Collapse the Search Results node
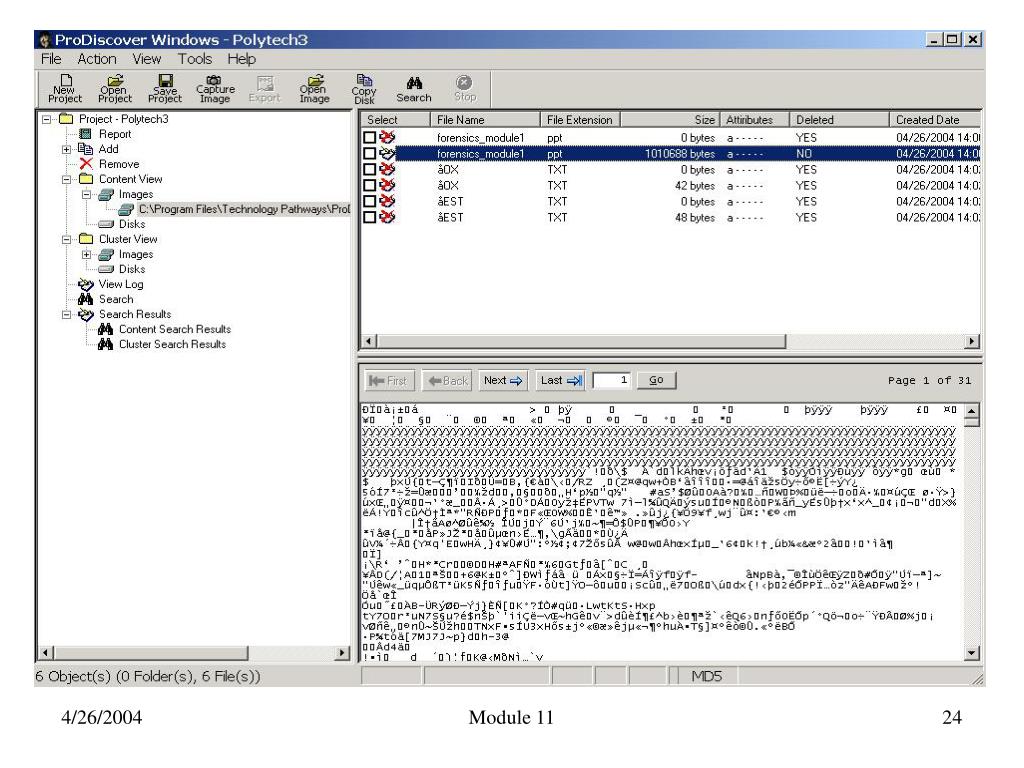This screenshot has height=768, width=1024. [66, 314]
